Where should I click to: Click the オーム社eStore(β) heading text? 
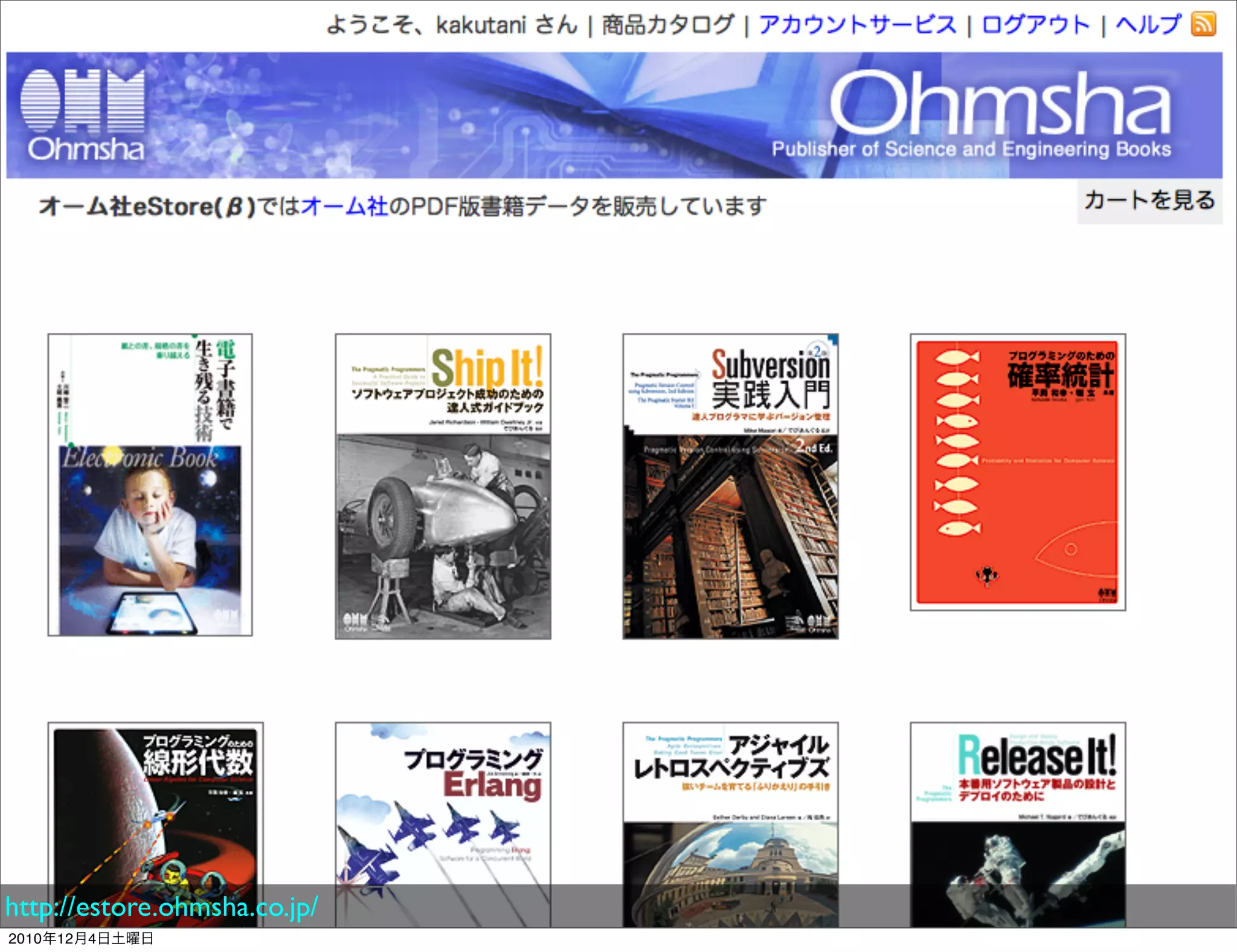148,207
